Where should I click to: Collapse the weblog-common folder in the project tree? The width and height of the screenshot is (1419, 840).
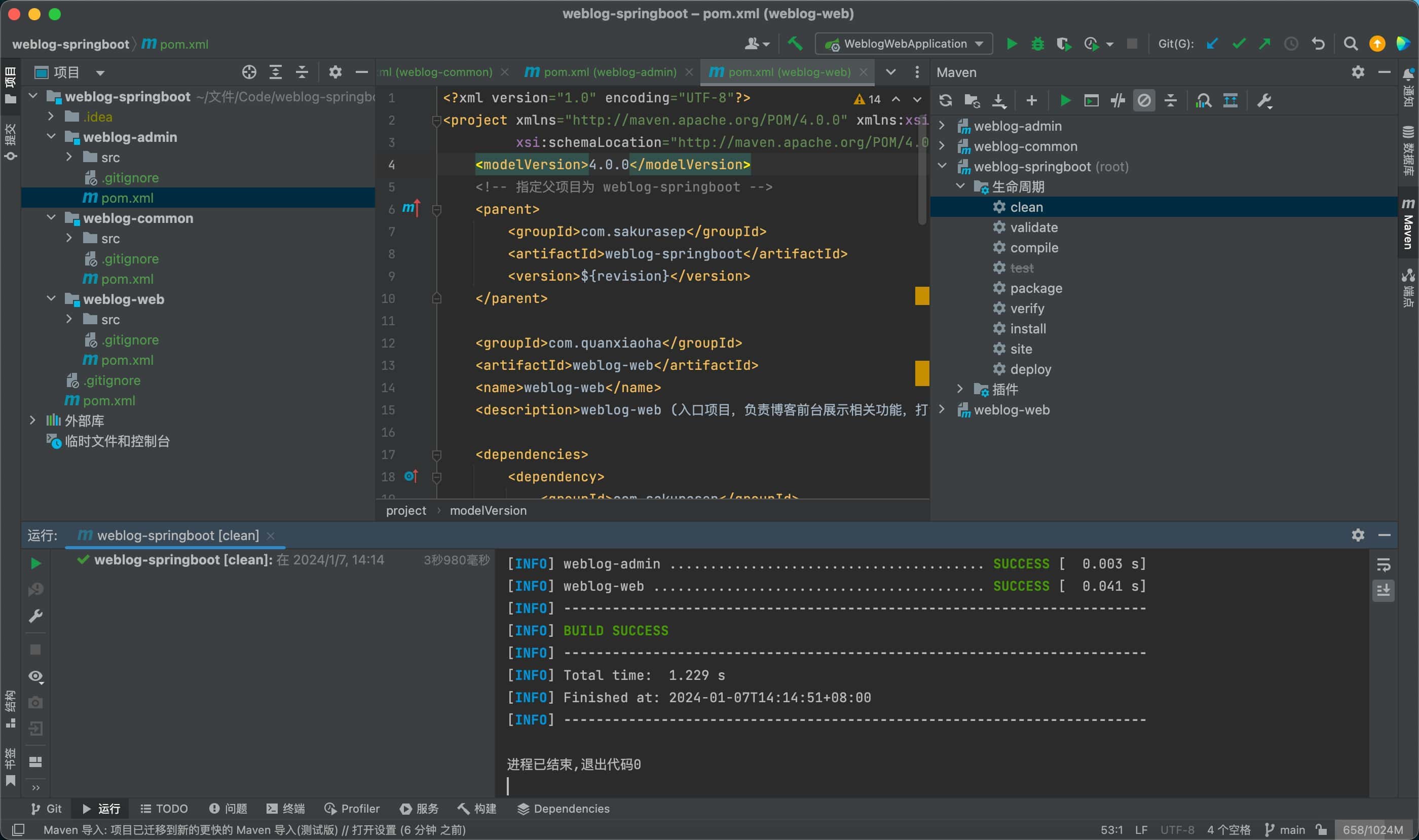(52, 218)
